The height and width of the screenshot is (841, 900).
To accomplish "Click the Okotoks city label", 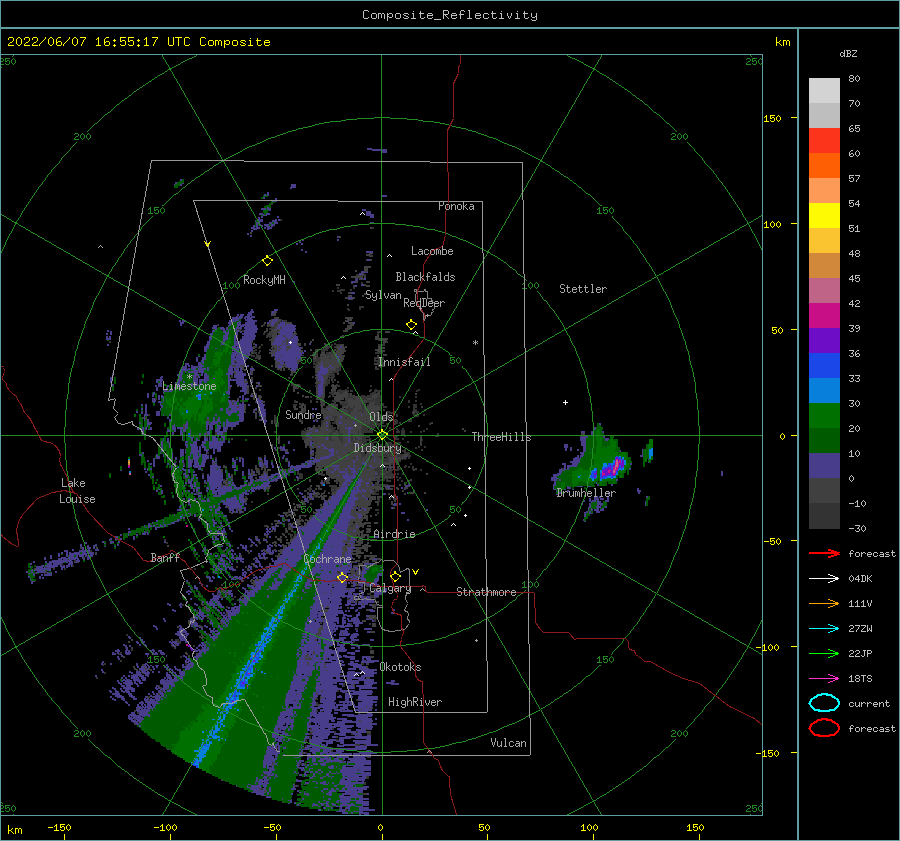I will [400, 667].
